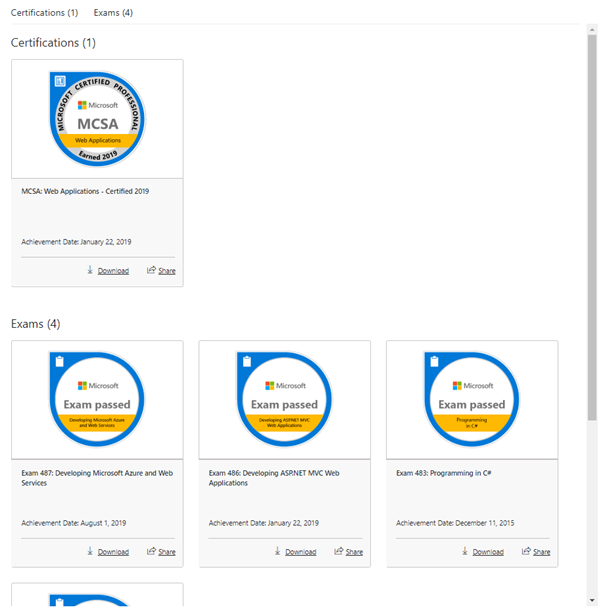Open the Exam 486 ASP.NET MVC badge image
The width and height of the screenshot is (605, 607).
click(x=285, y=399)
